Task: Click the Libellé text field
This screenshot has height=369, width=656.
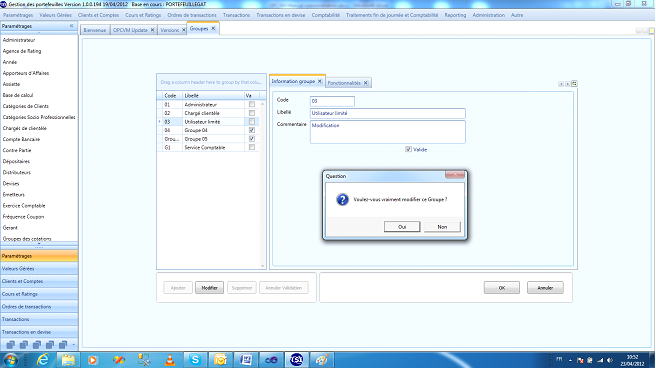Action: tap(387, 113)
